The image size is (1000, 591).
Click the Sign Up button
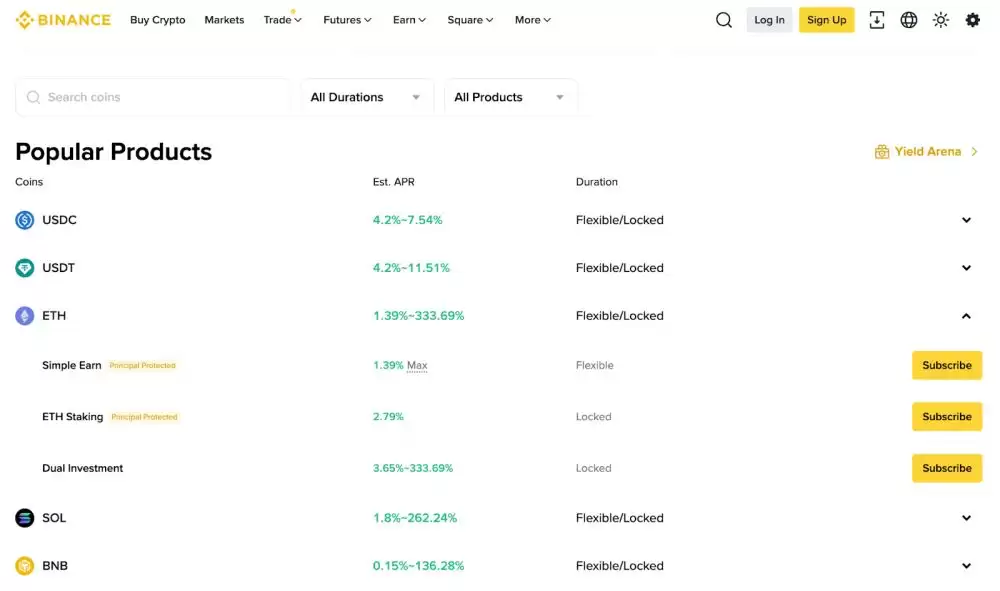(x=826, y=20)
